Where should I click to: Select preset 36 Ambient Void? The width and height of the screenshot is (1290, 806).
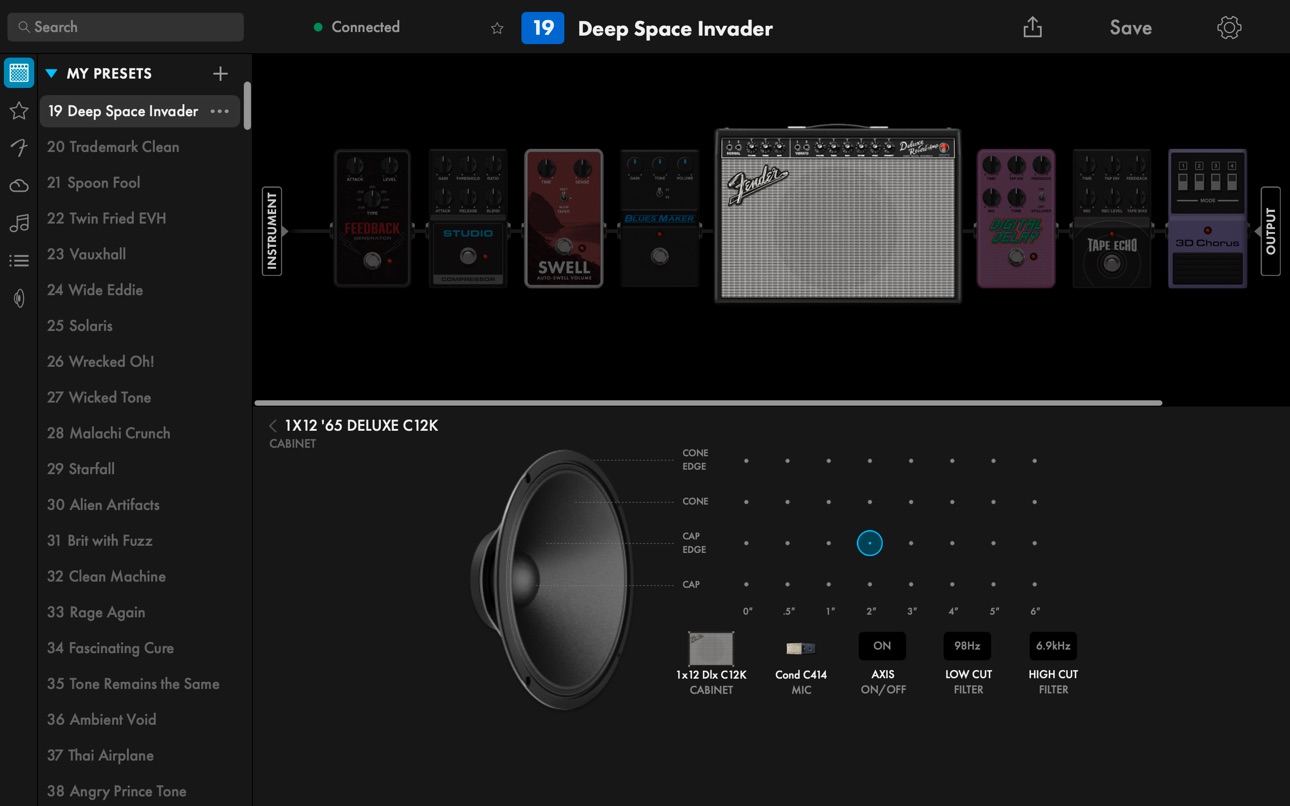click(140, 720)
